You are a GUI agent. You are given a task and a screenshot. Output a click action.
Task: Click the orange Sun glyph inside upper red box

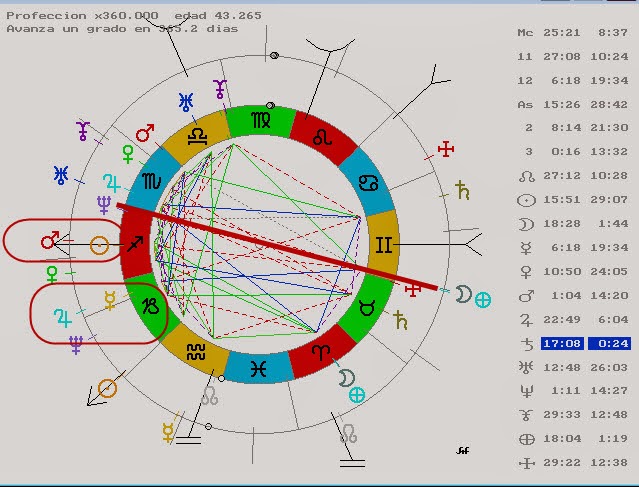pos(99,244)
